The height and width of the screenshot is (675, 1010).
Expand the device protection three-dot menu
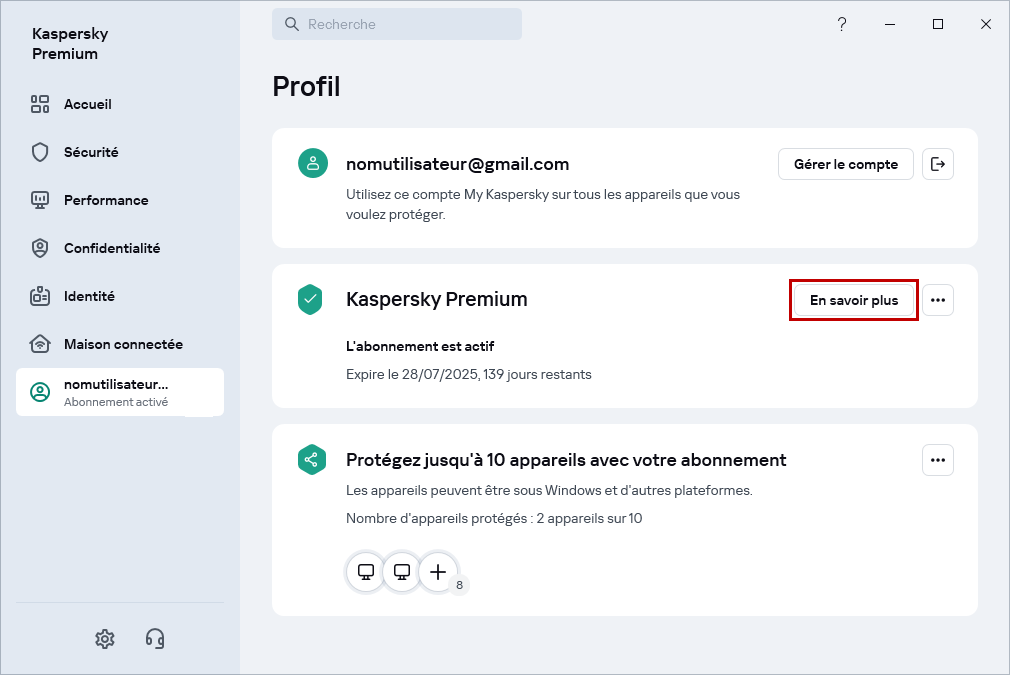point(938,460)
